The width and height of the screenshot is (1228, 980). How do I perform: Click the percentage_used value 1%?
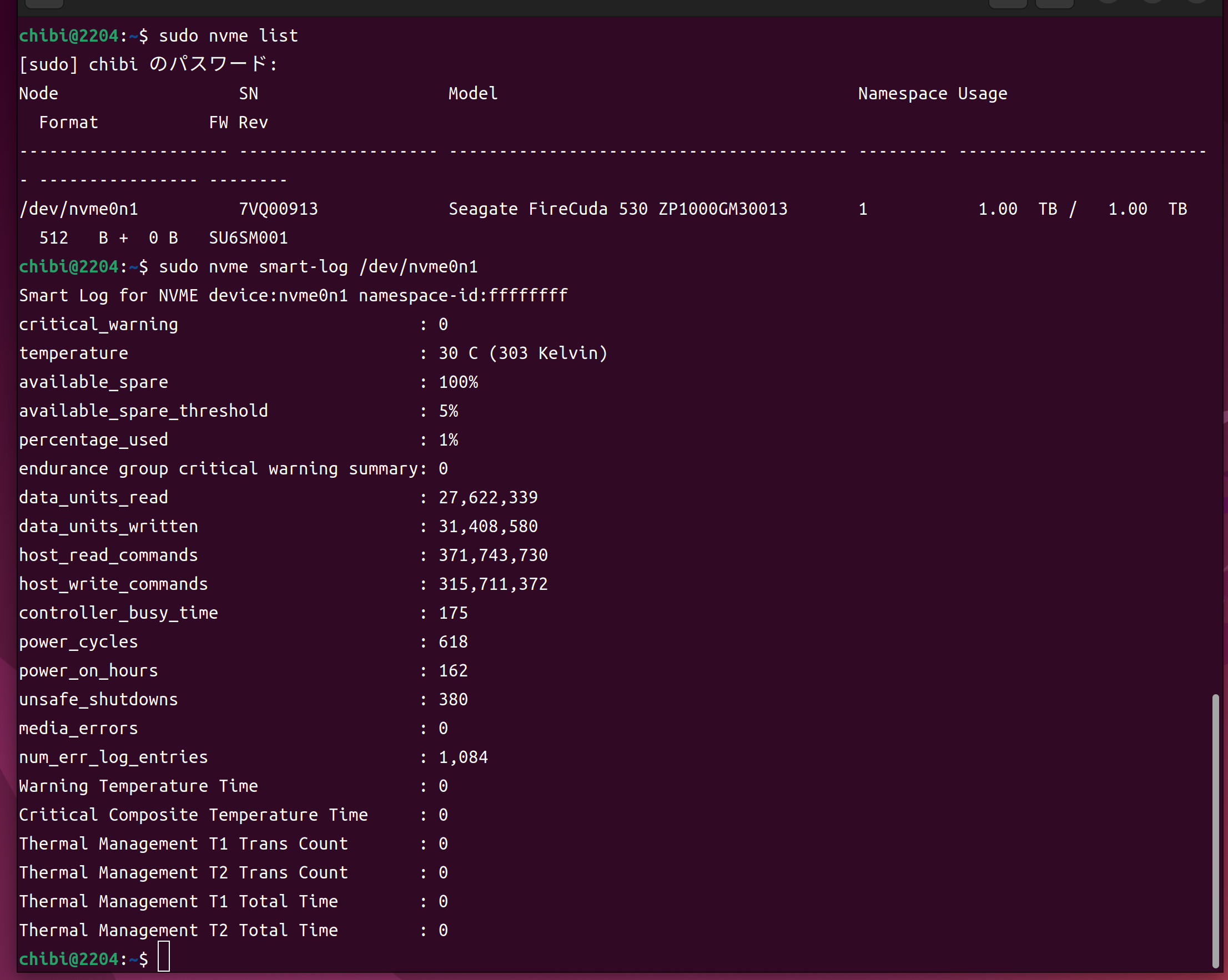pyautogui.click(x=447, y=440)
